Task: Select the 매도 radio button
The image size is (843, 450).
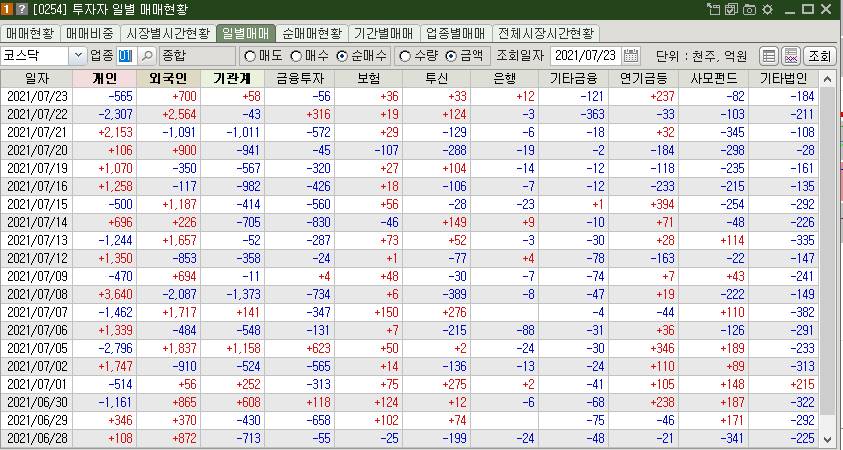Action: tap(249, 56)
